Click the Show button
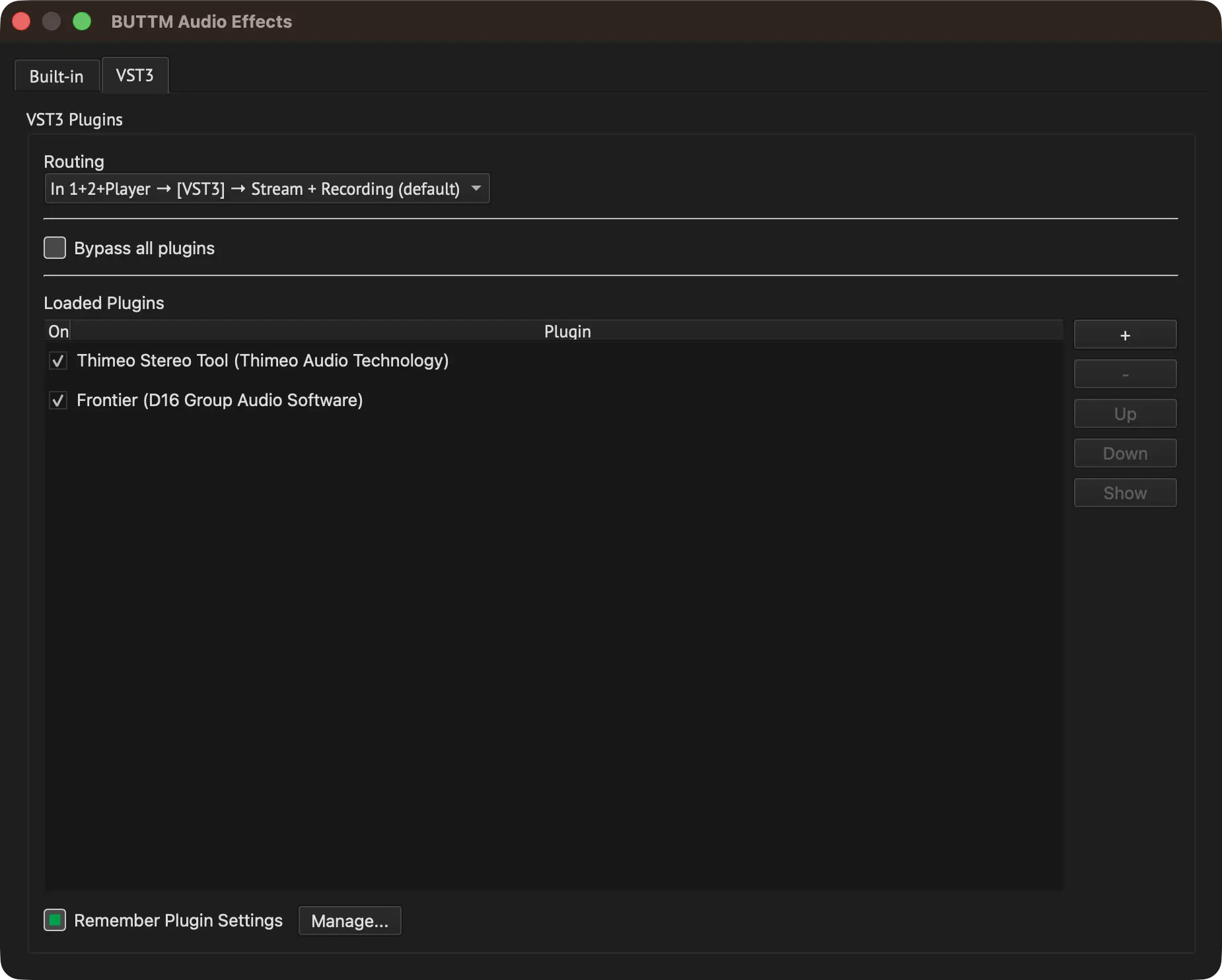The image size is (1222, 980). click(x=1125, y=493)
